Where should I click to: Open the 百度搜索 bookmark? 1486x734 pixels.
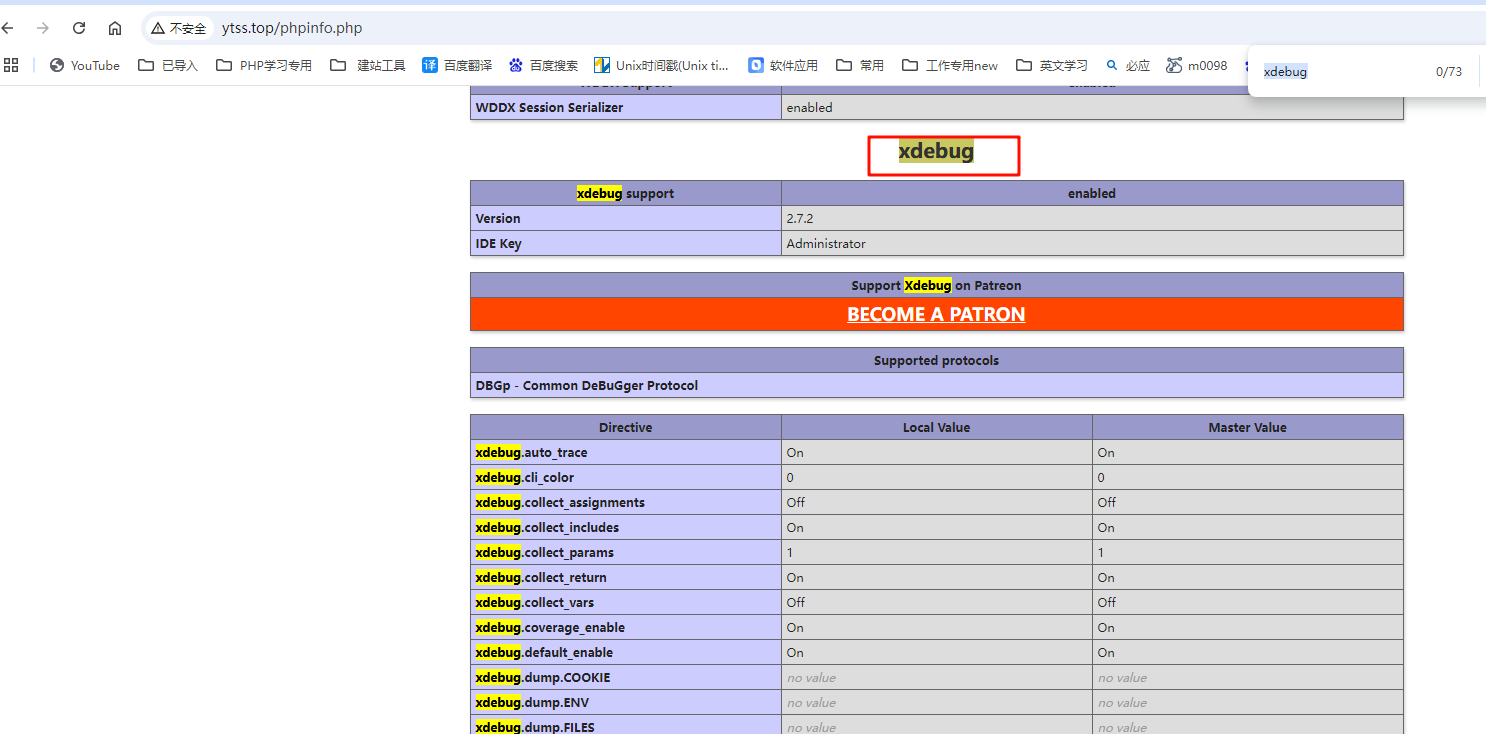coord(543,65)
